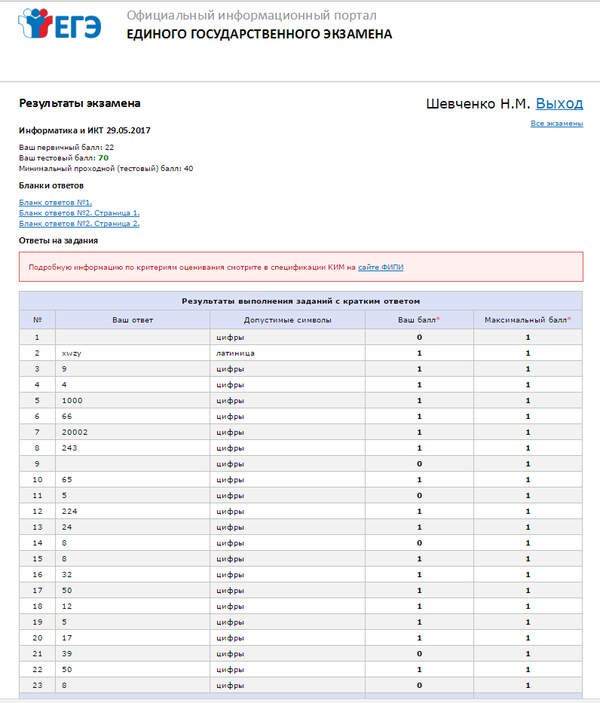Image resolution: width=600 pixels, height=703 pixels.
Task: Click answer 39 in row 21
Action: point(67,654)
